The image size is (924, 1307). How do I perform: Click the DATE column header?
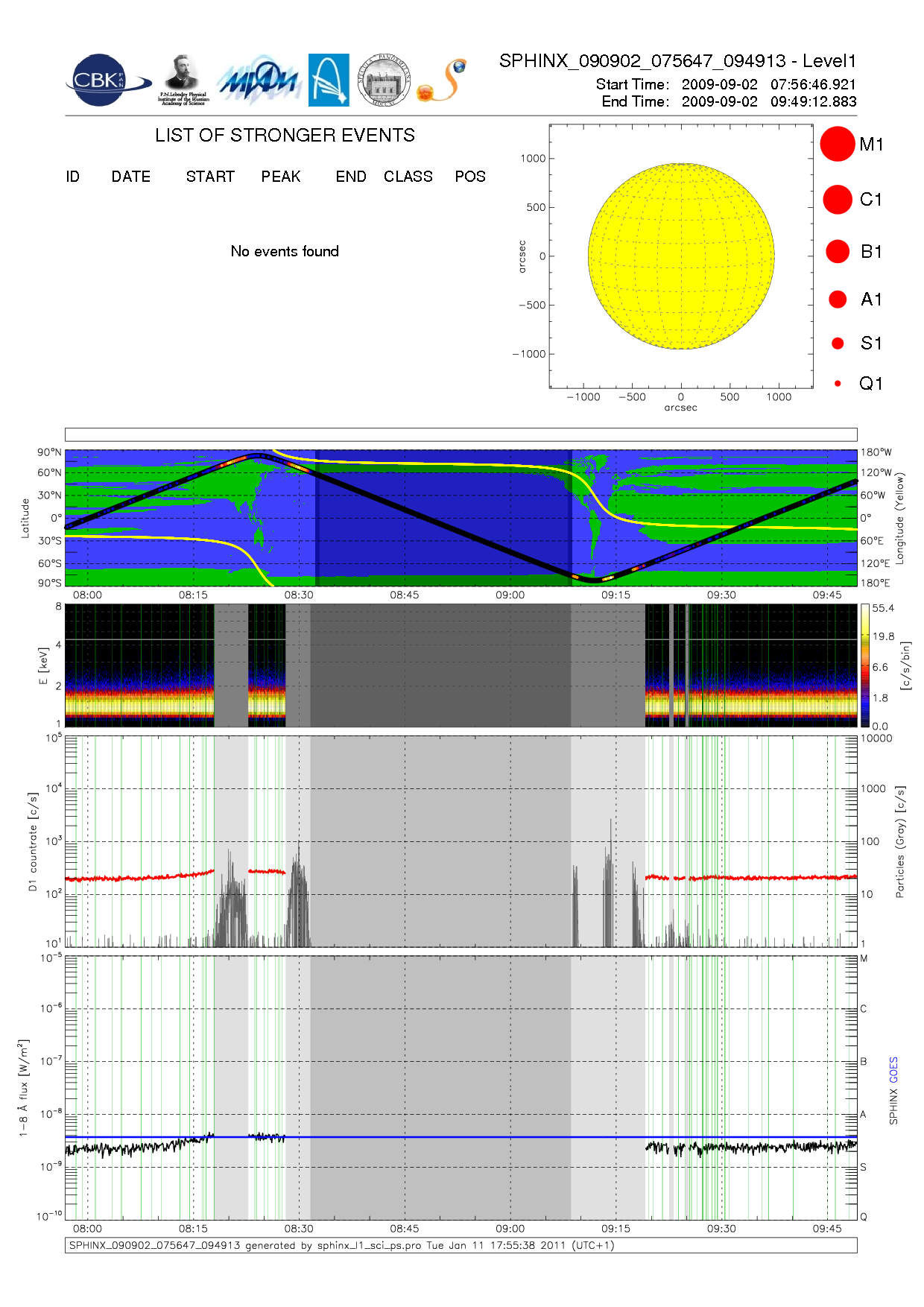click(131, 177)
